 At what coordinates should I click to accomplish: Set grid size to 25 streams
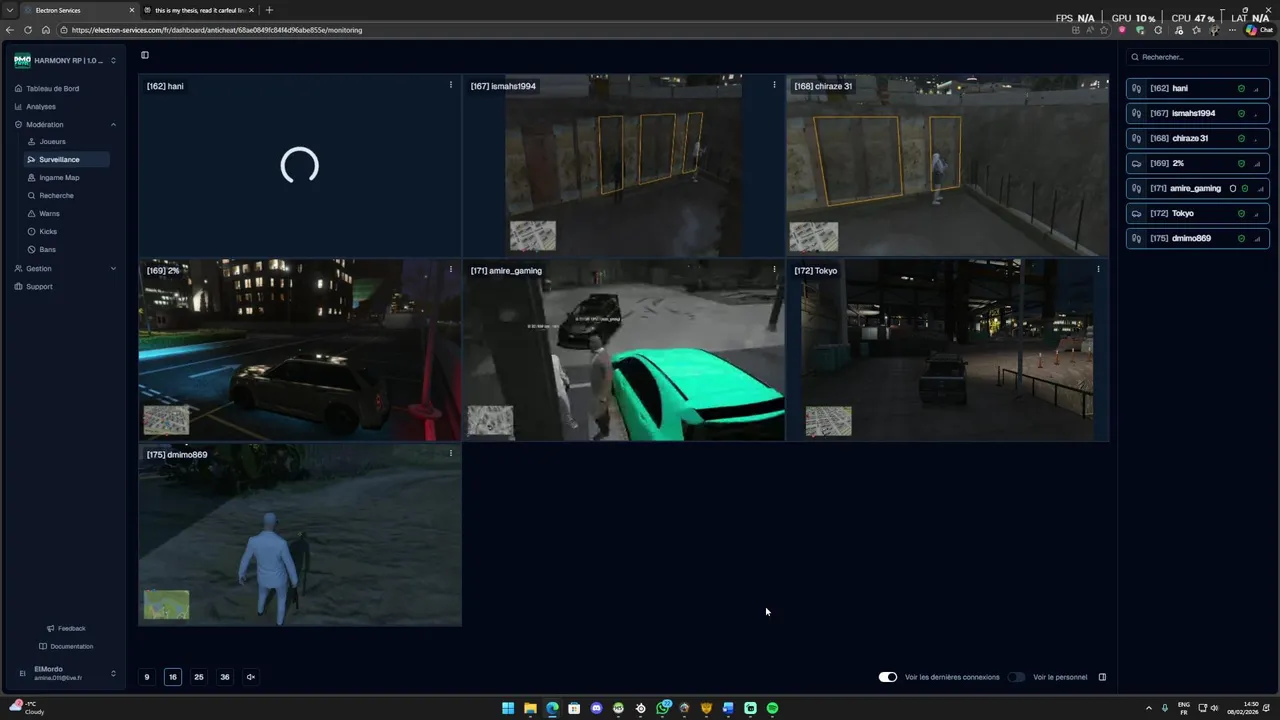pyautogui.click(x=199, y=677)
